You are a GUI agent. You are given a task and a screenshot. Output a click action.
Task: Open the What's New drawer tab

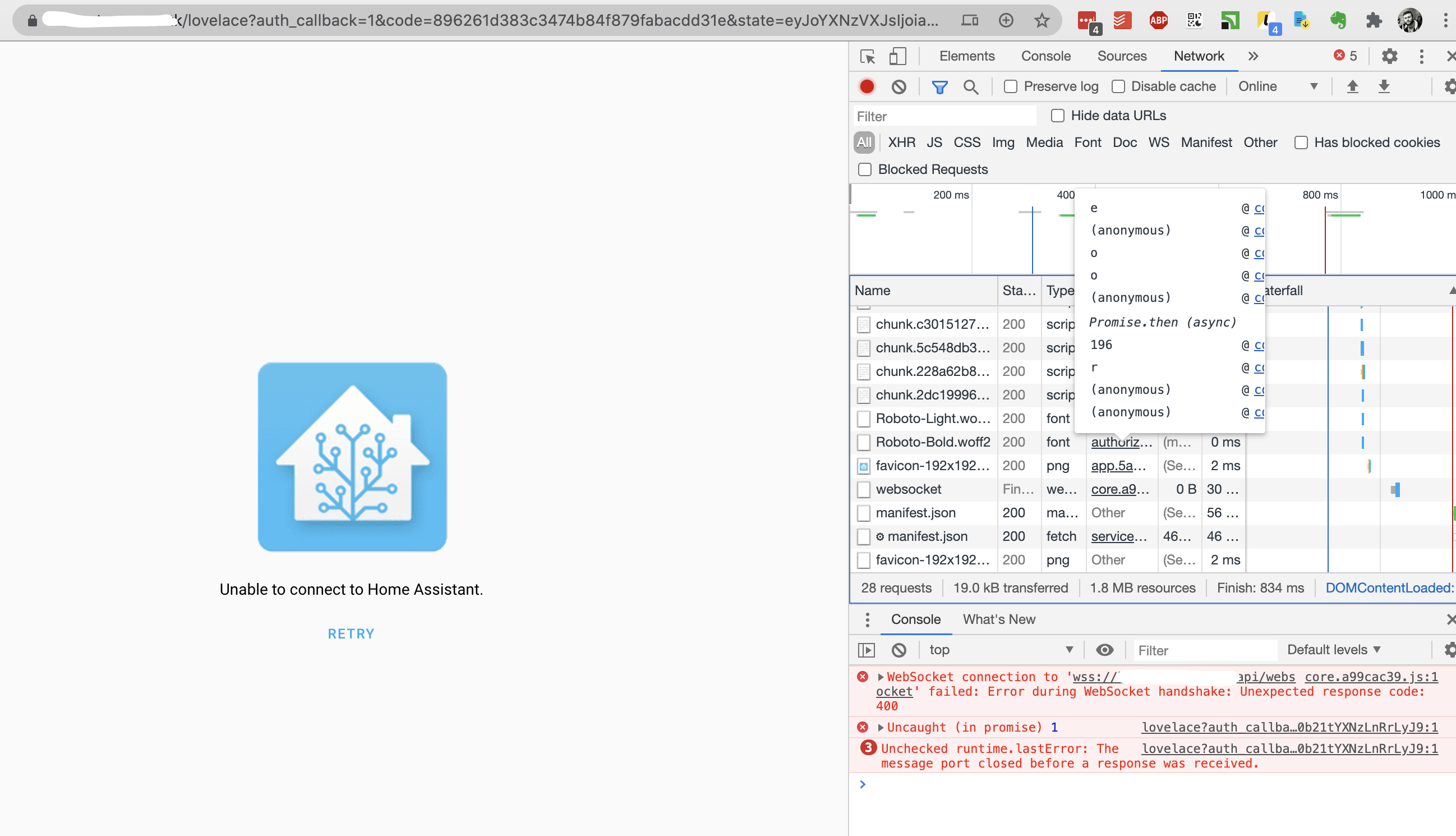998,619
